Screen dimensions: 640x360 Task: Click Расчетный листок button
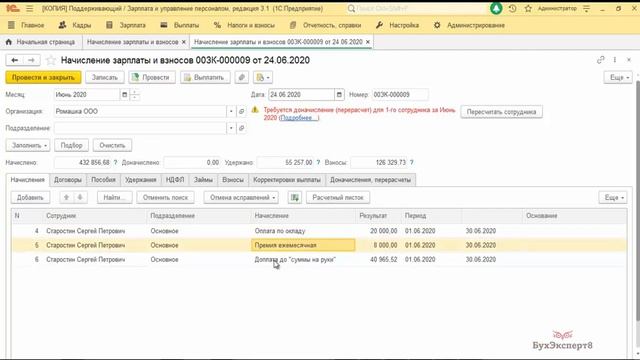(338, 198)
